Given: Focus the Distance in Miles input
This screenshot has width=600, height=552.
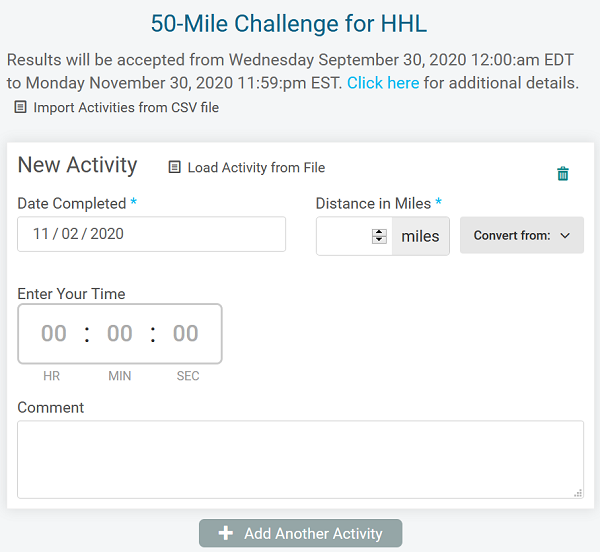Looking at the screenshot, I should pyautogui.click(x=344, y=236).
